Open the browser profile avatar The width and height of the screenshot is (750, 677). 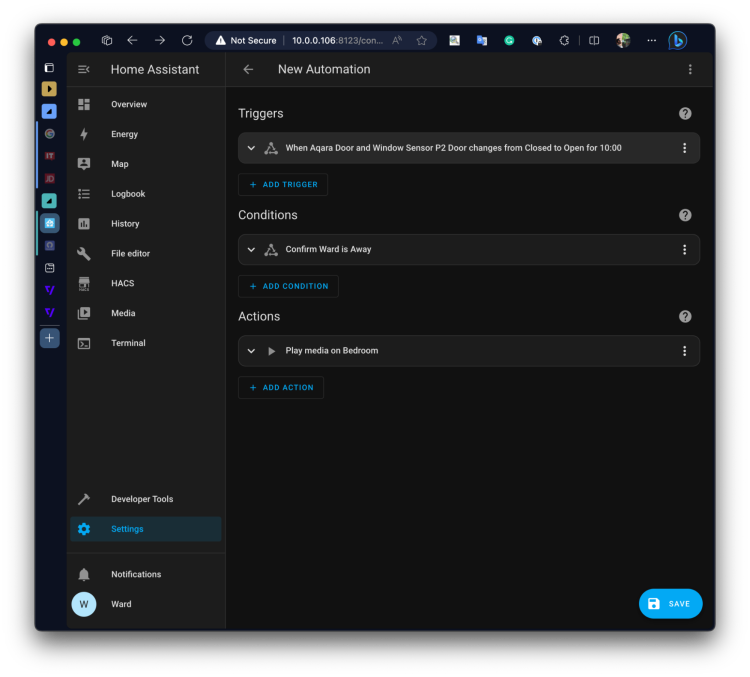[623, 41]
